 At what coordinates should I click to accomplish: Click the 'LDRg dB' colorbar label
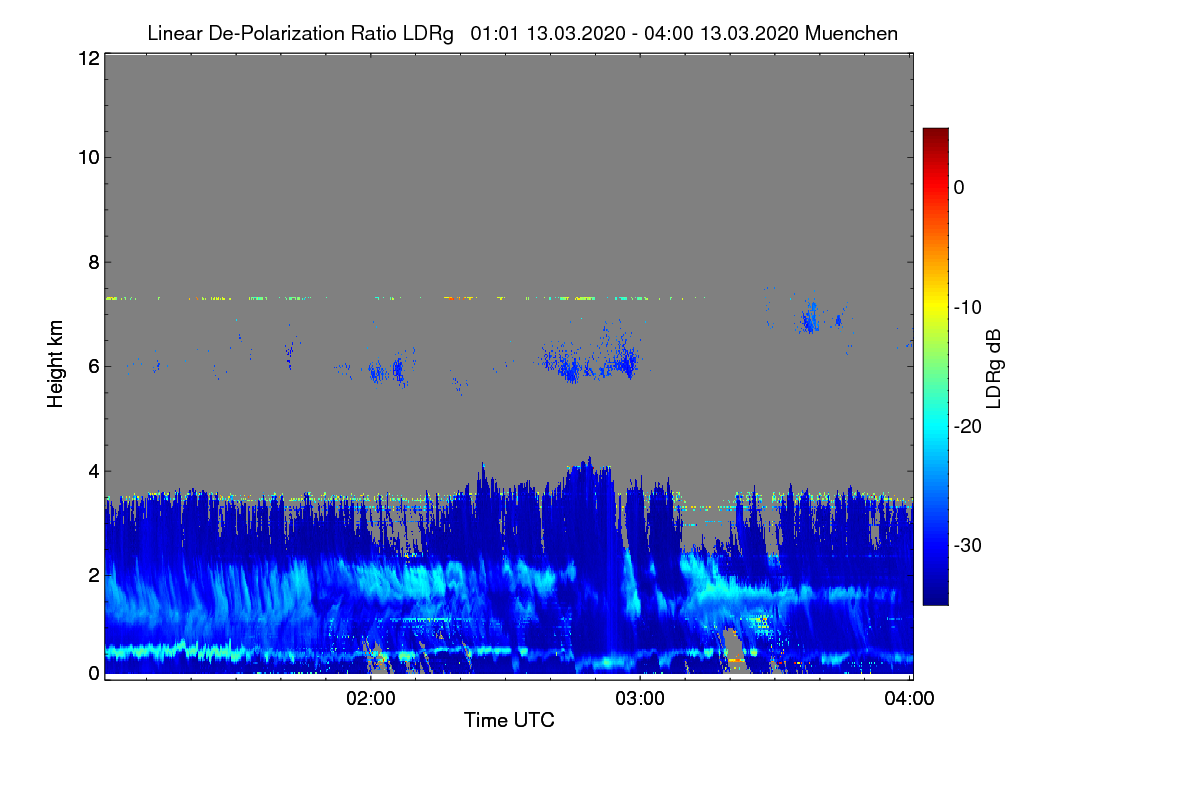coord(994,368)
